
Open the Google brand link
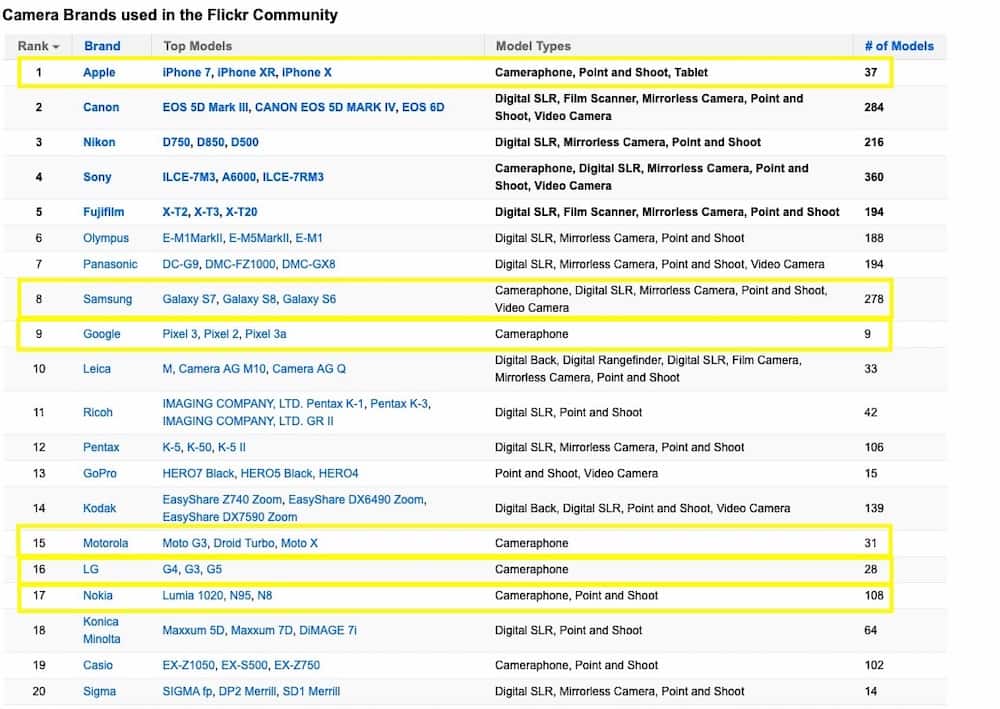[x=101, y=333]
